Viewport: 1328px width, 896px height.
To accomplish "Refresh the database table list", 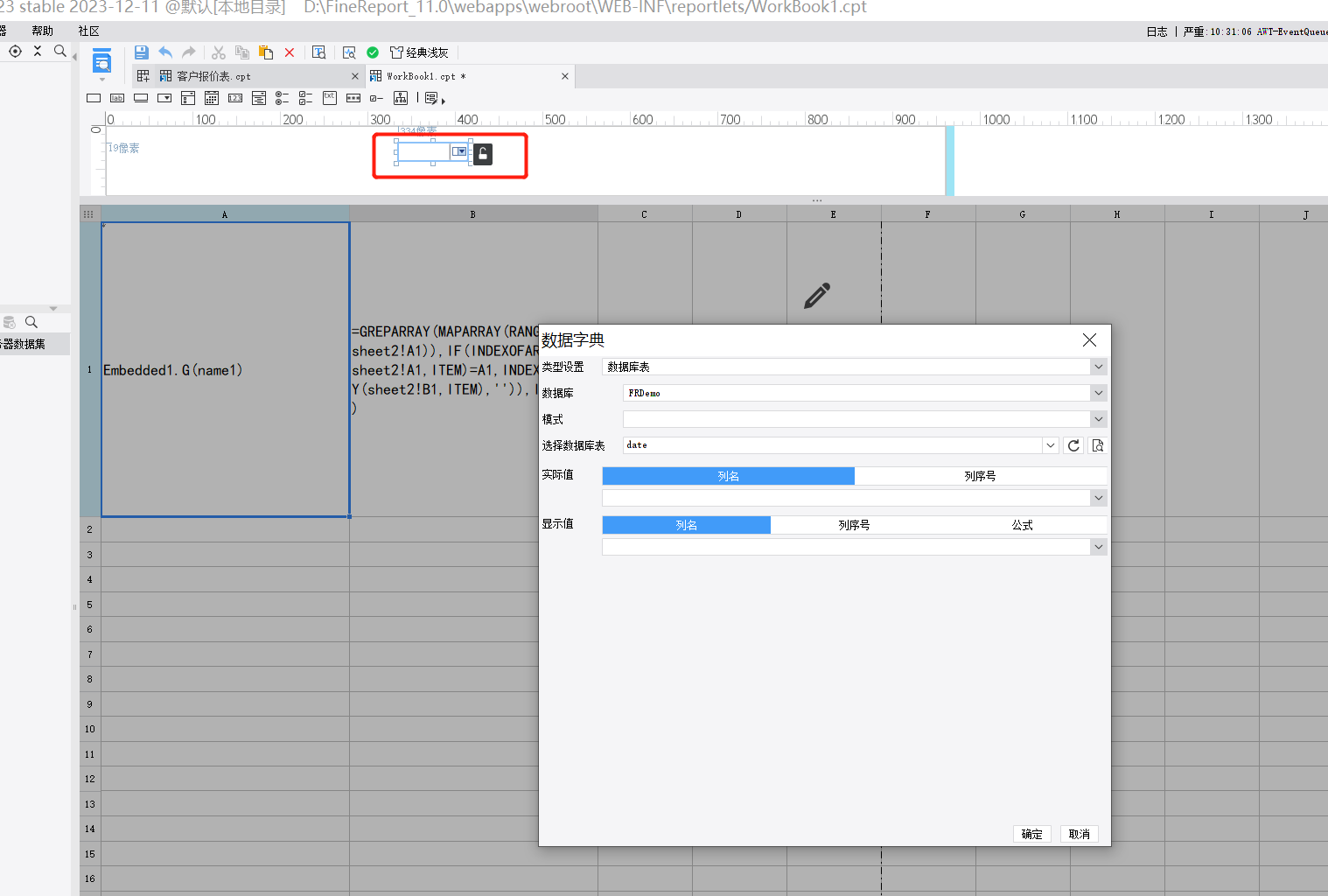I will point(1073,445).
